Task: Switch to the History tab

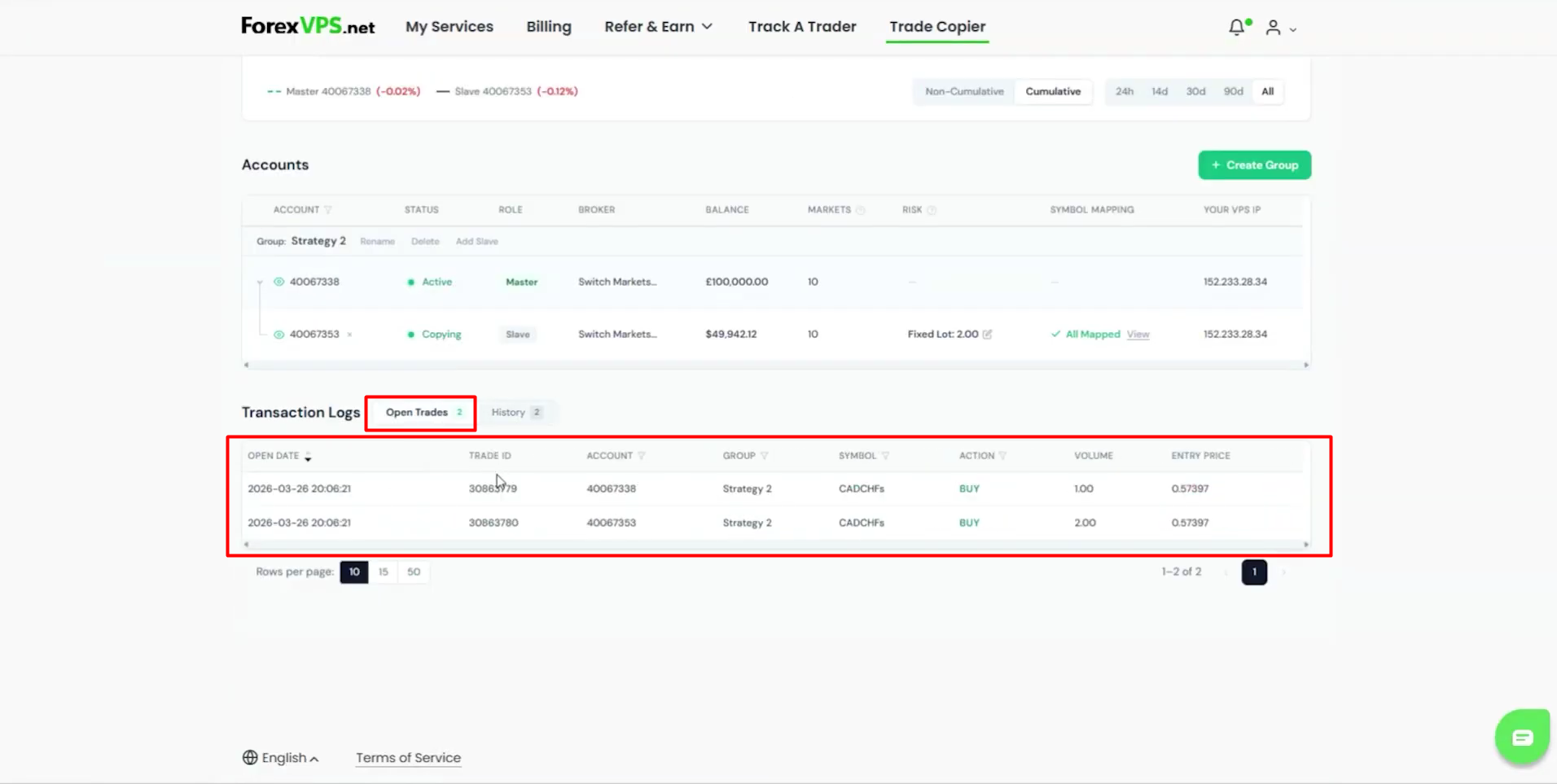Action: (516, 413)
